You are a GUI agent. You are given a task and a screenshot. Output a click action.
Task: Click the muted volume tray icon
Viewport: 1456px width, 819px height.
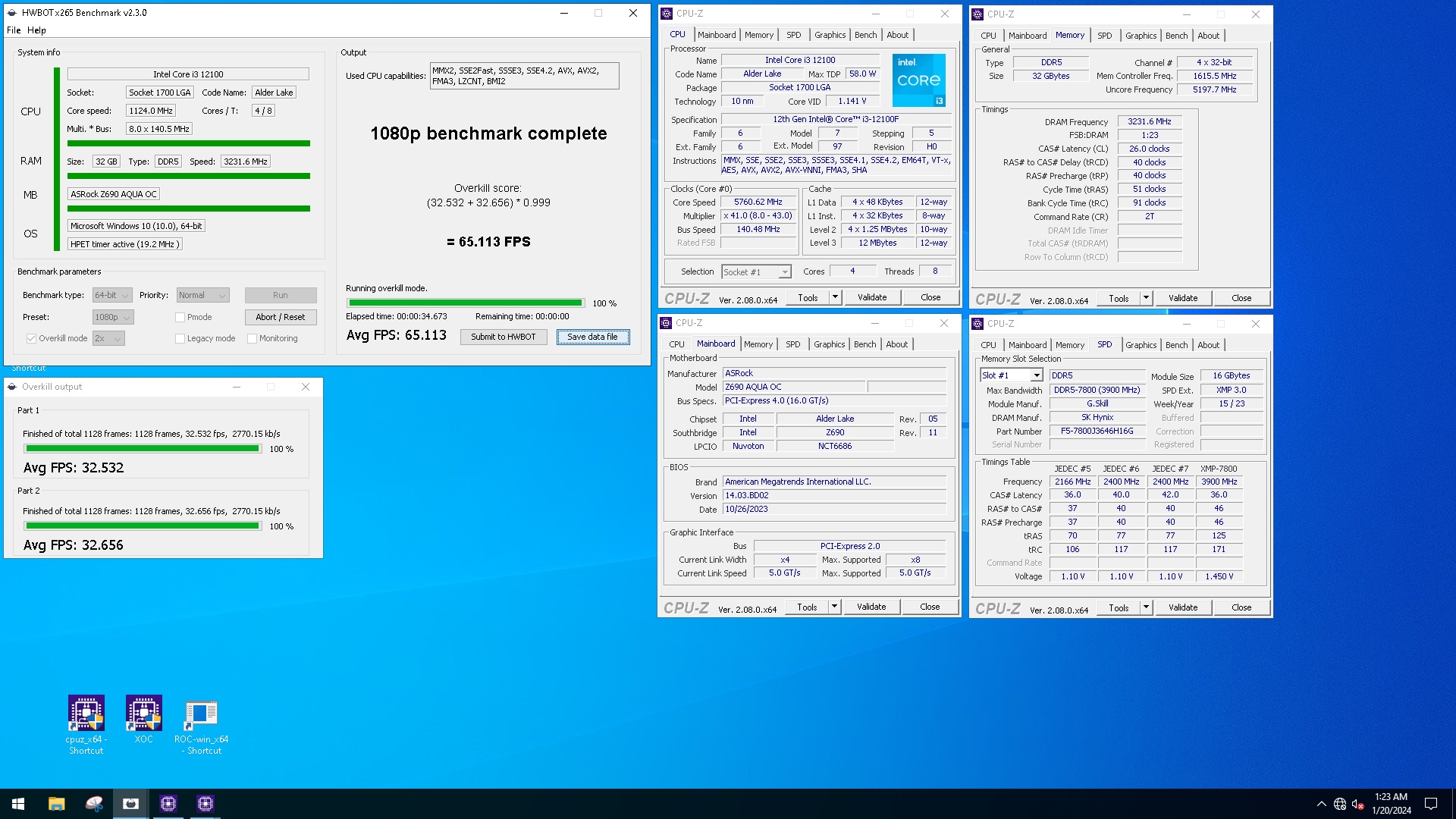1358,804
